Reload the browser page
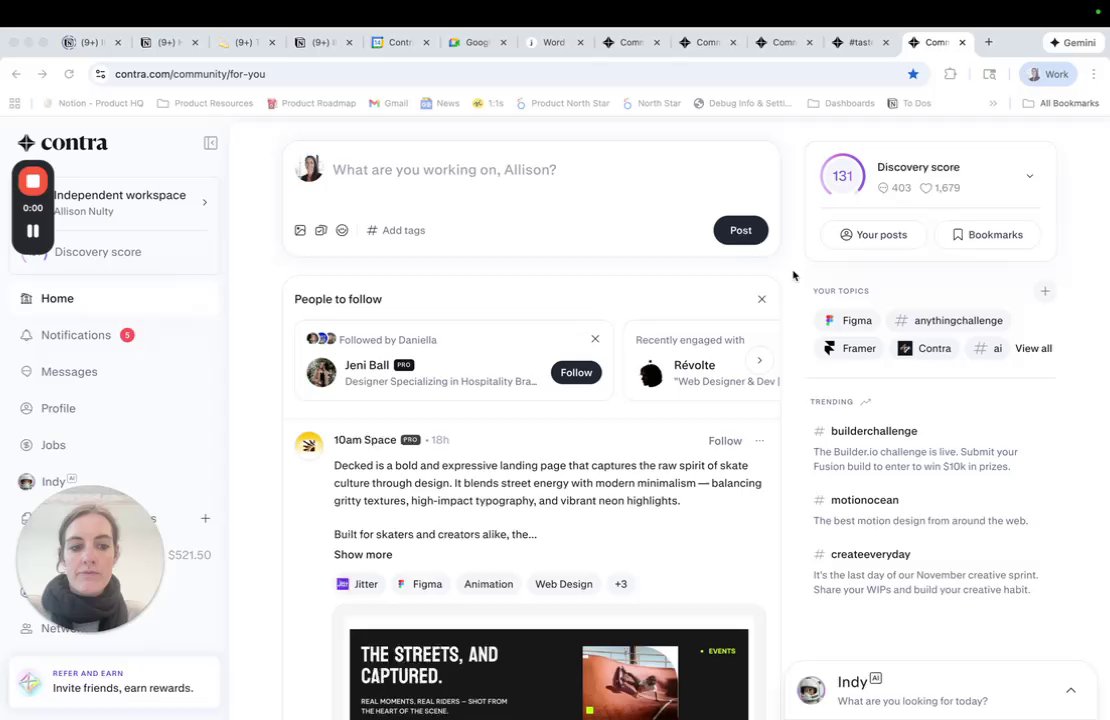Viewport: 1110px width, 720px height. click(x=69, y=74)
